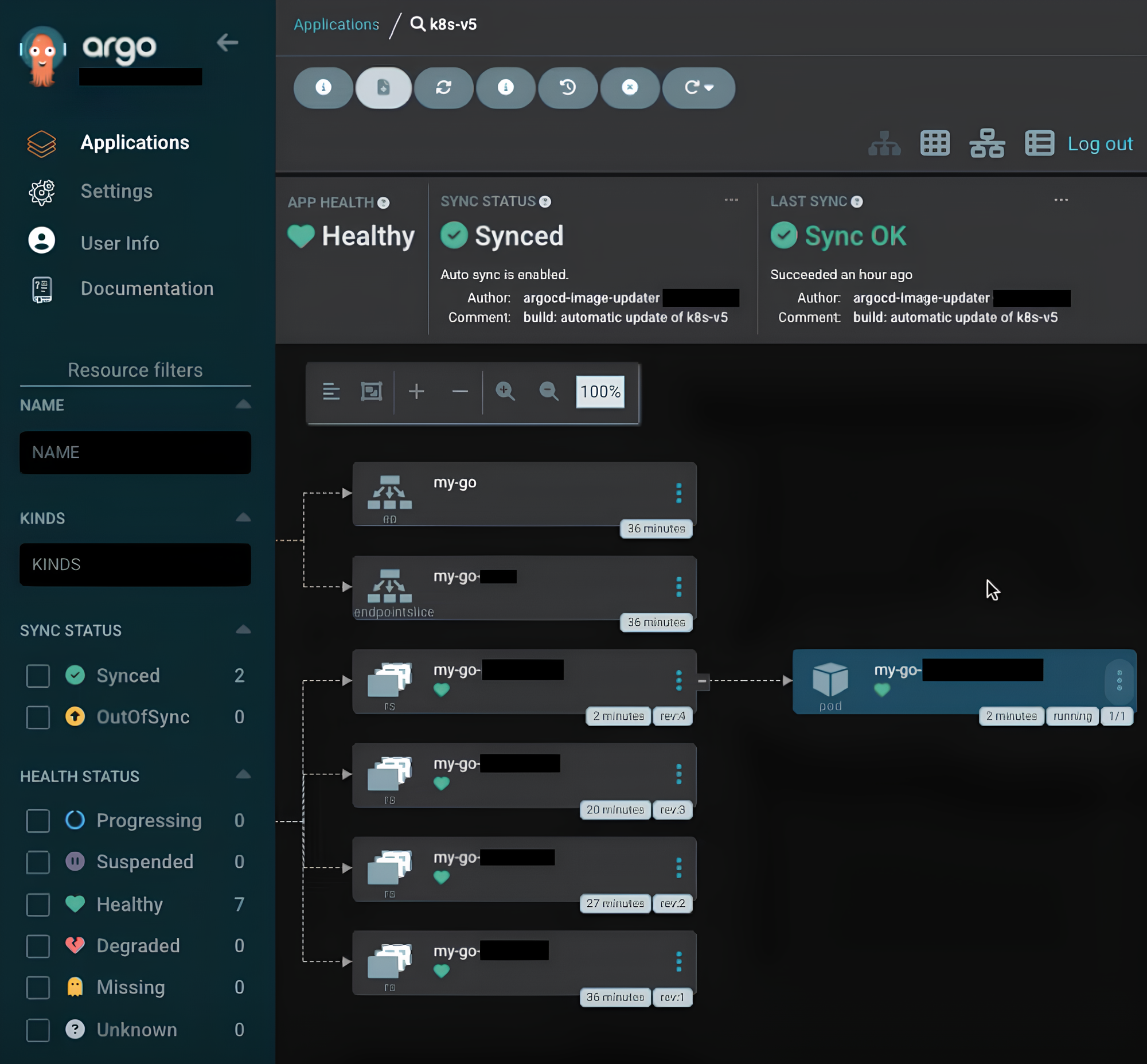Open the Documentation sidebar item

(147, 289)
